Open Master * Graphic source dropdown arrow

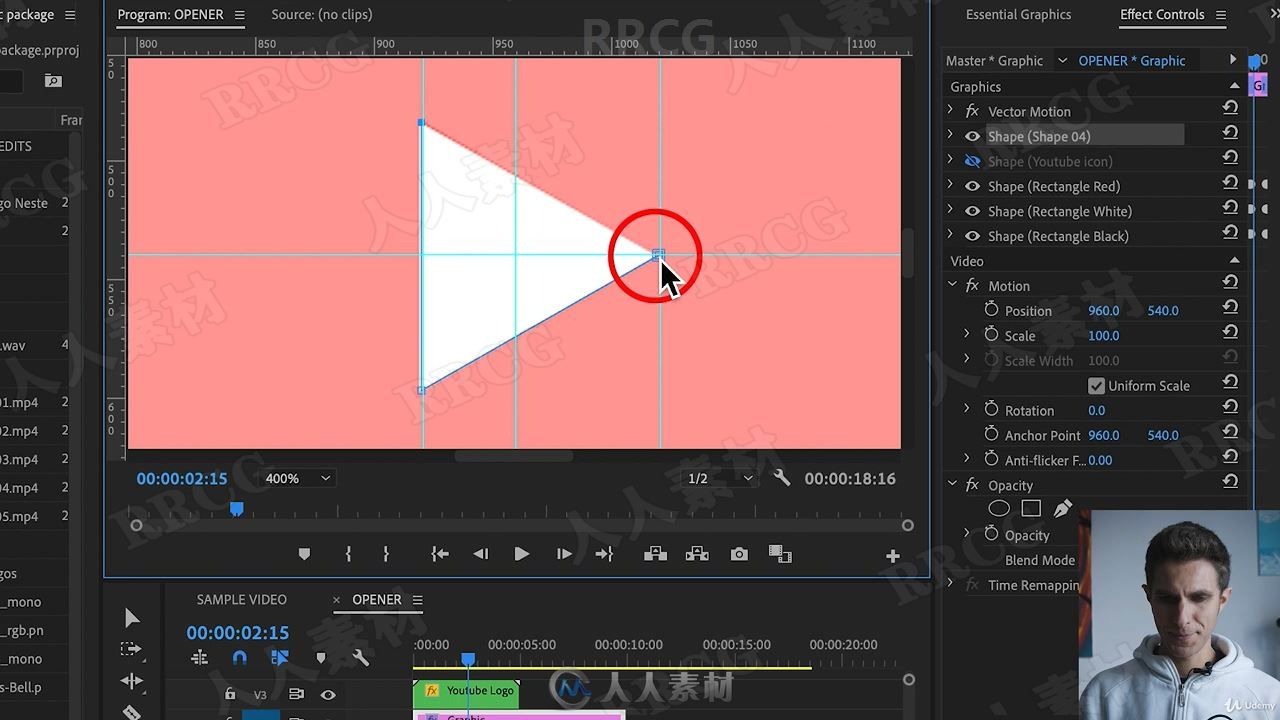coord(1062,60)
